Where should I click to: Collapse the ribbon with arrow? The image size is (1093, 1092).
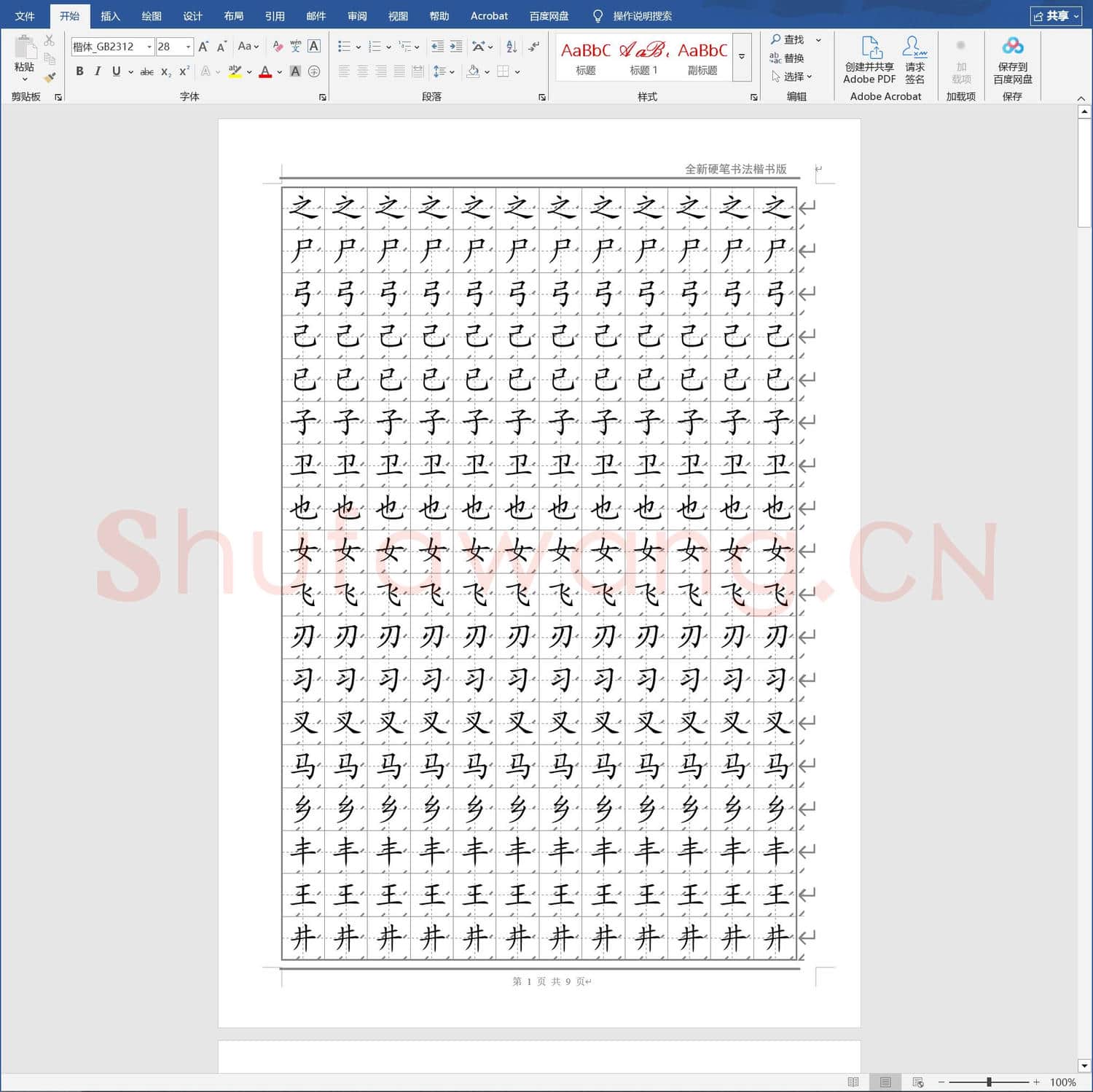point(1081,98)
